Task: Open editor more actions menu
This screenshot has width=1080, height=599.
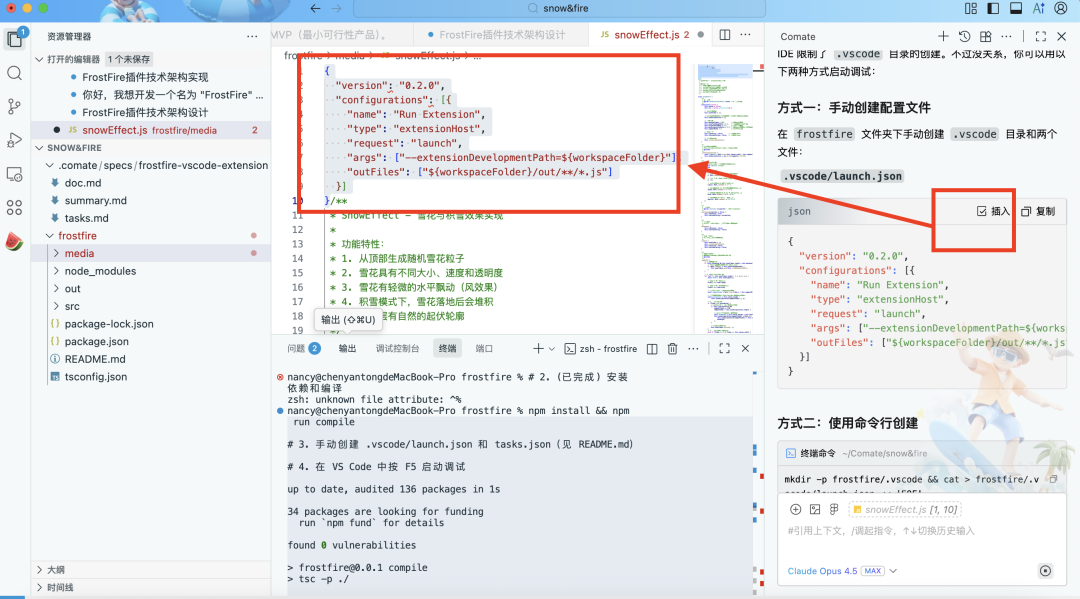Action: tap(746, 34)
